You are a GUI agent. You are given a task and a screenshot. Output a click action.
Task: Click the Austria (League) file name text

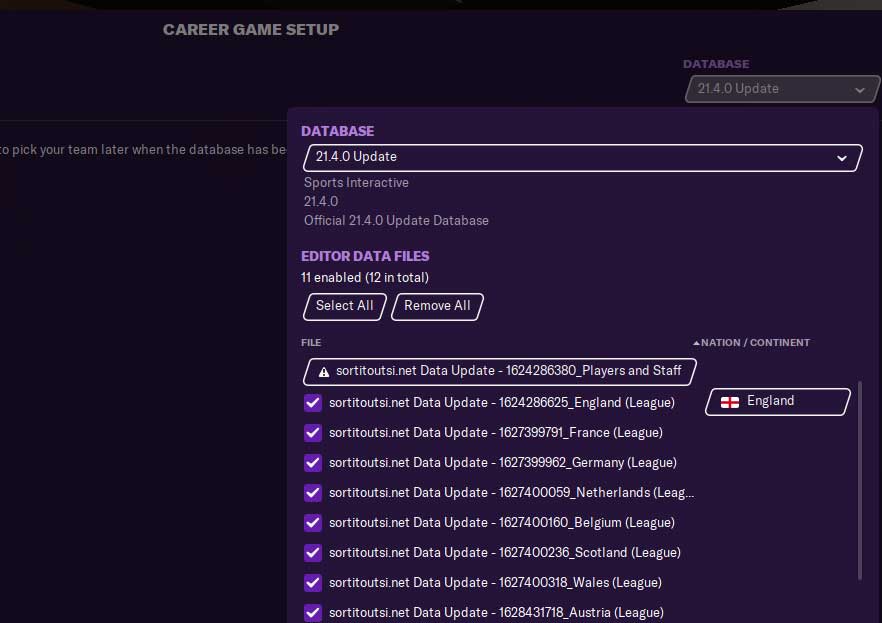coord(496,613)
